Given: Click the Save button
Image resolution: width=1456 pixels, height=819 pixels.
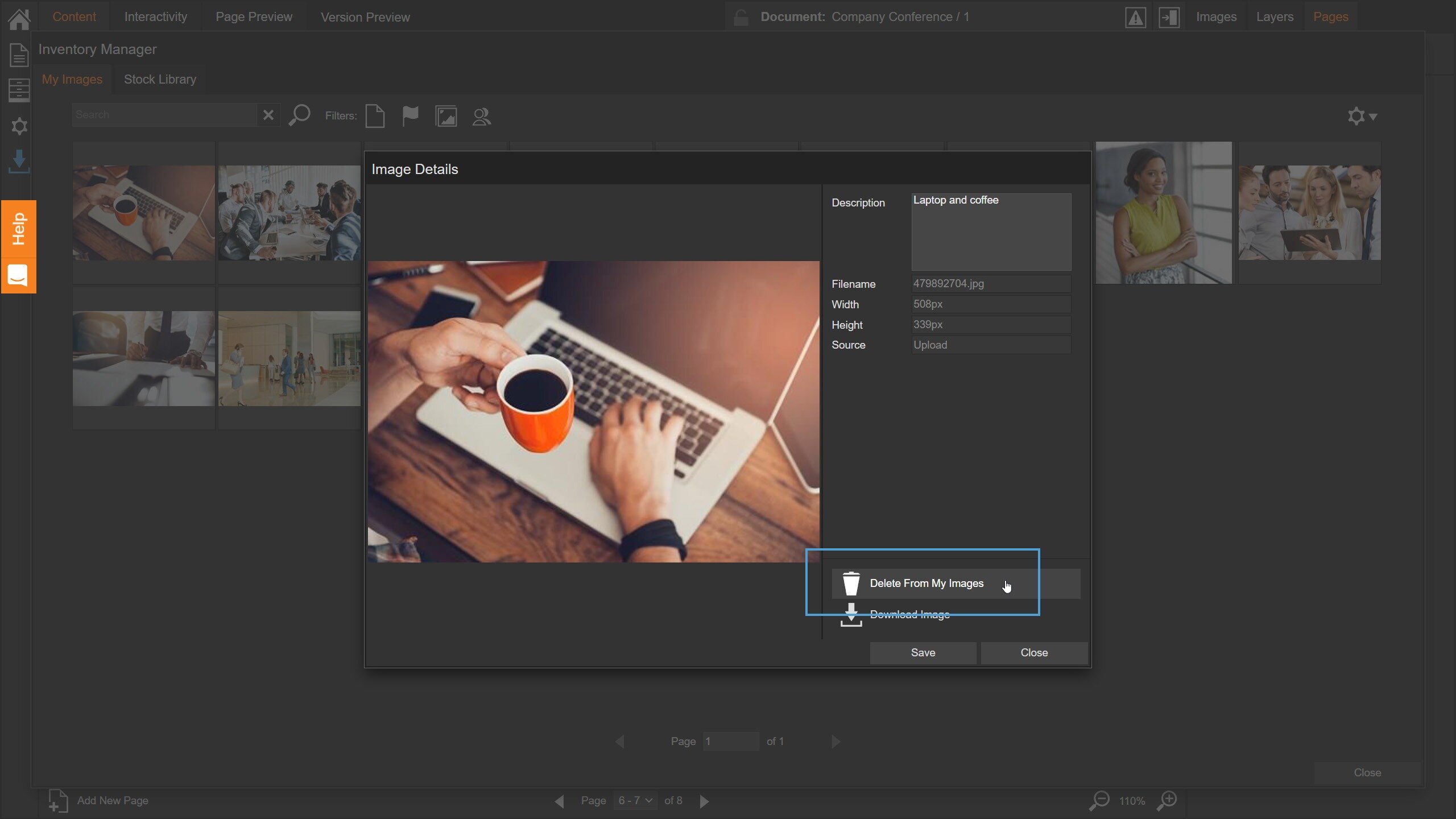Looking at the screenshot, I should tap(923, 652).
